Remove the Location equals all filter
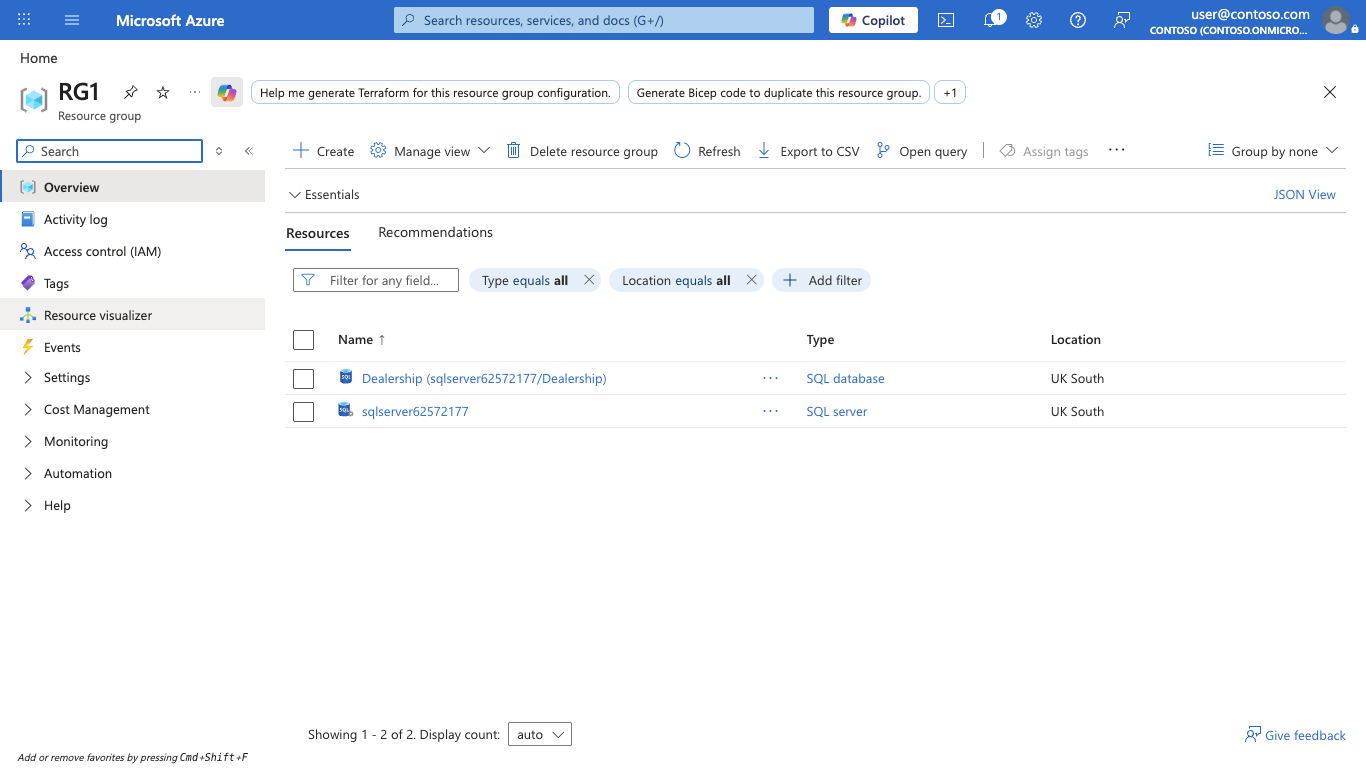1366x768 pixels. (752, 280)
